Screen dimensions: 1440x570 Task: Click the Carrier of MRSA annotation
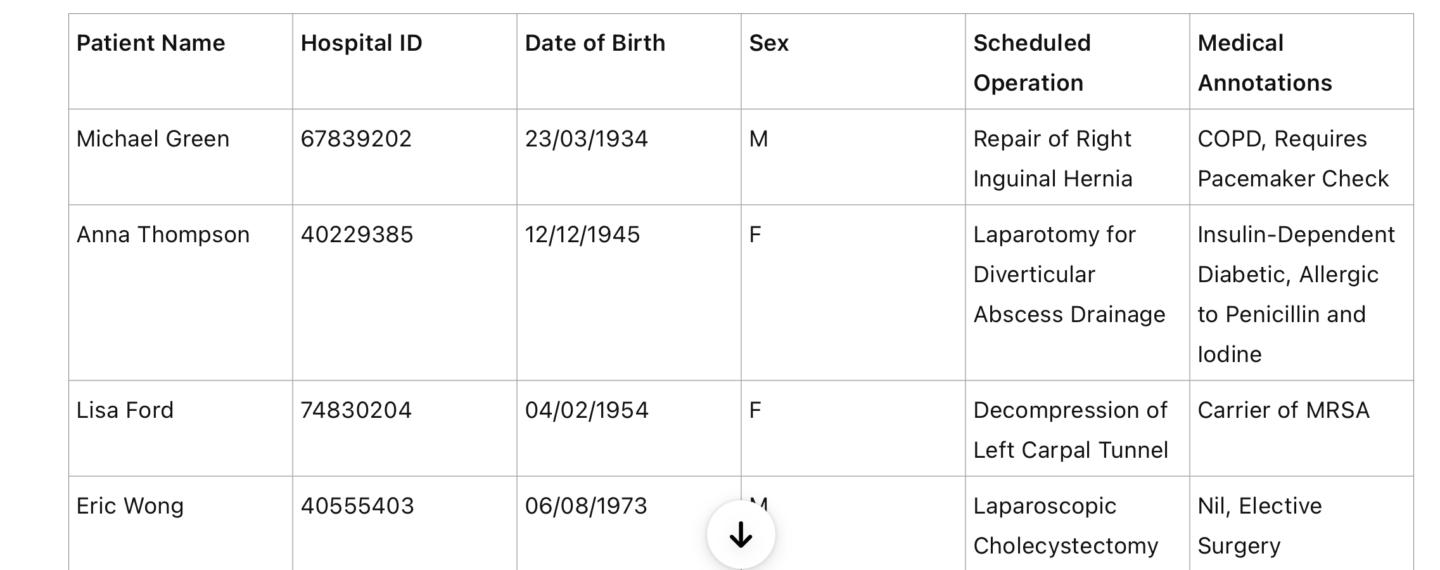click(1283, 411)
